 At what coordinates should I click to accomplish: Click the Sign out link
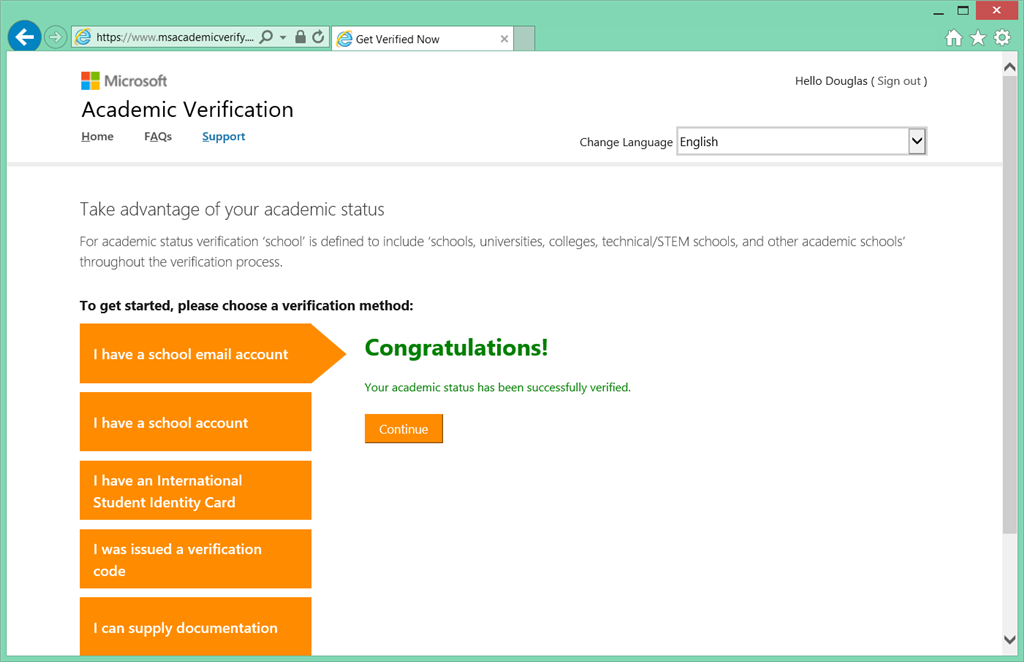(x=899, y=81)
